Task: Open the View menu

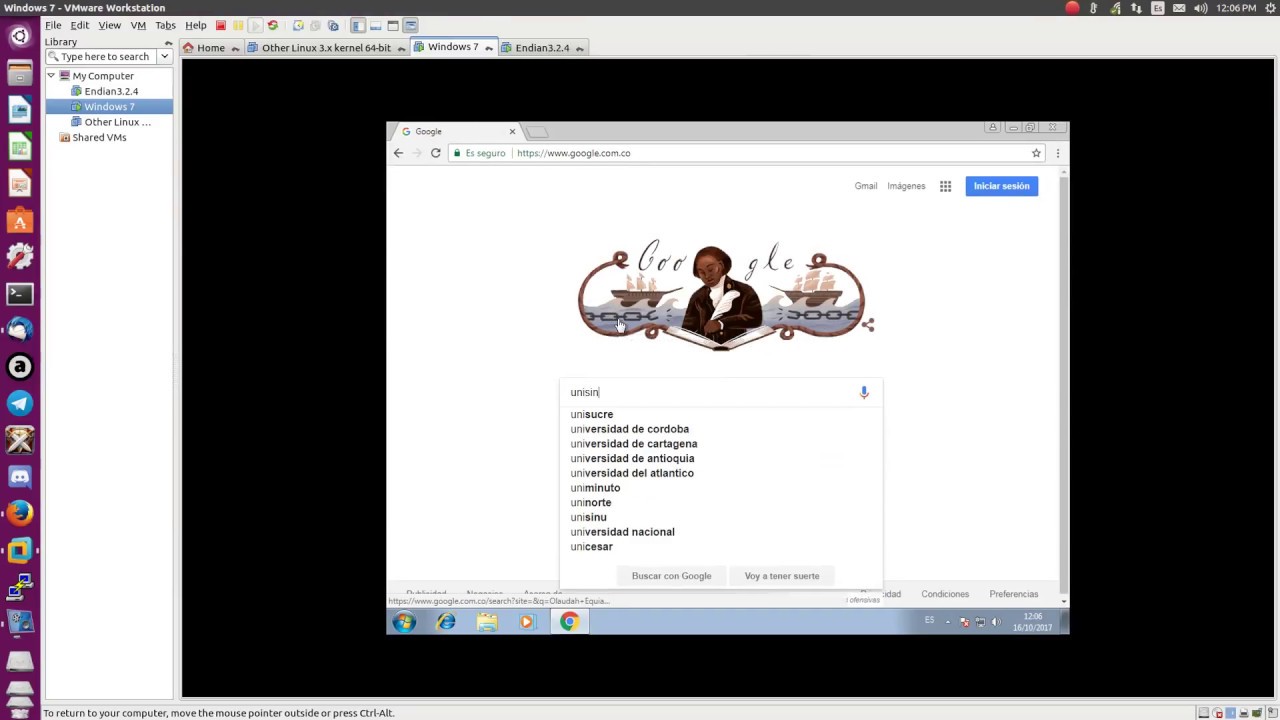Action: [110, 25]
